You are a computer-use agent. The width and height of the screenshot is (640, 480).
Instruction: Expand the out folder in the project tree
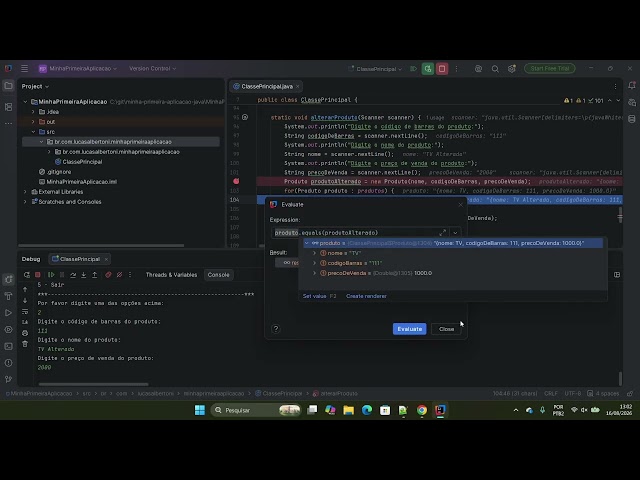coord(33,122)
